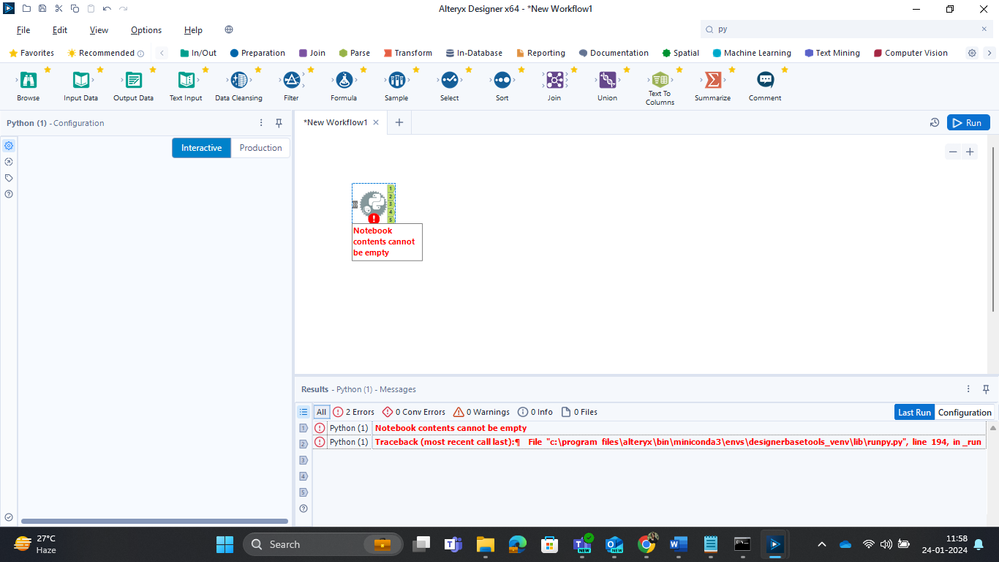Open the workflow history clock icon
This screenshot has width=999, height=562.
[x=935, y=122]
